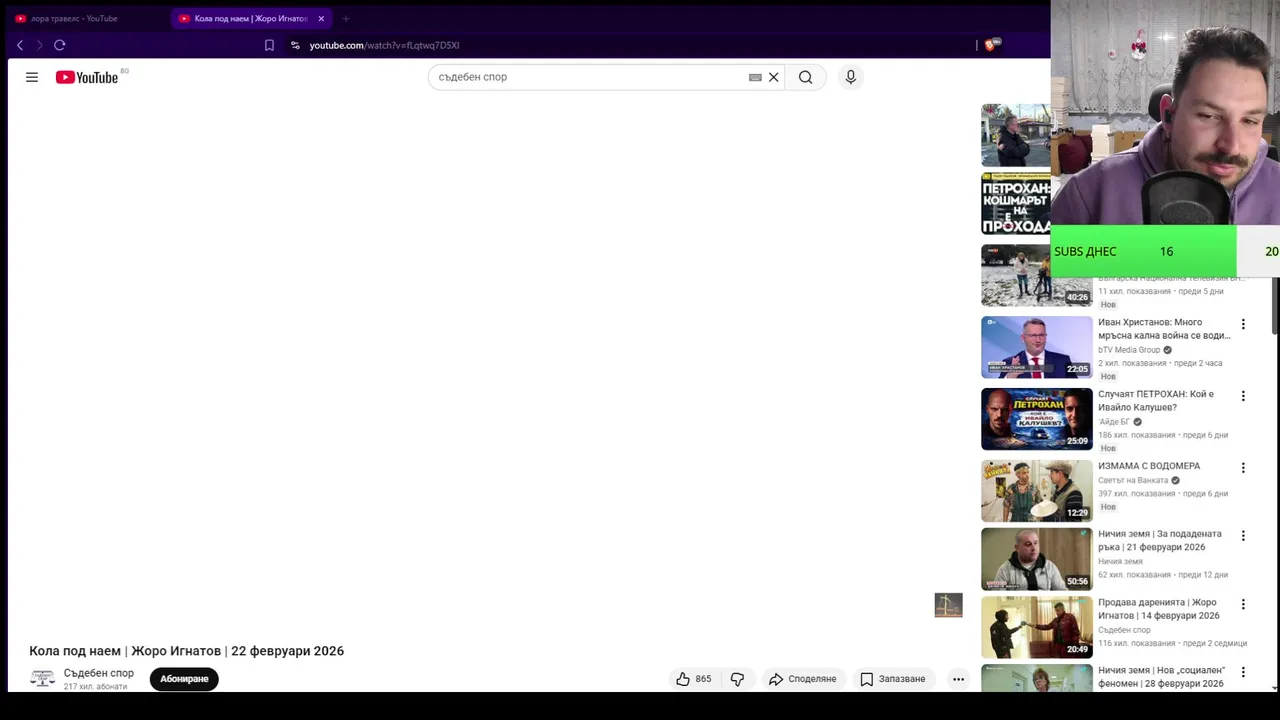Viewport: 1280px width, 720px height.
Task: Open the Съдебен спор channel avatar
Action: tap(42, 678)
